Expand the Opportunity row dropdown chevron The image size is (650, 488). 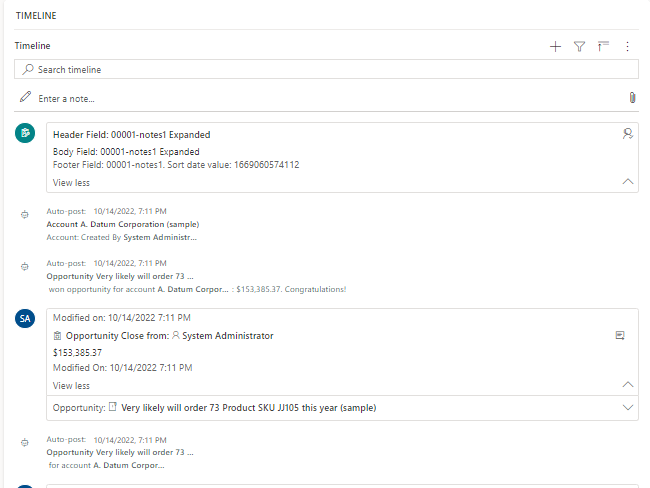[x=627, y=408]
